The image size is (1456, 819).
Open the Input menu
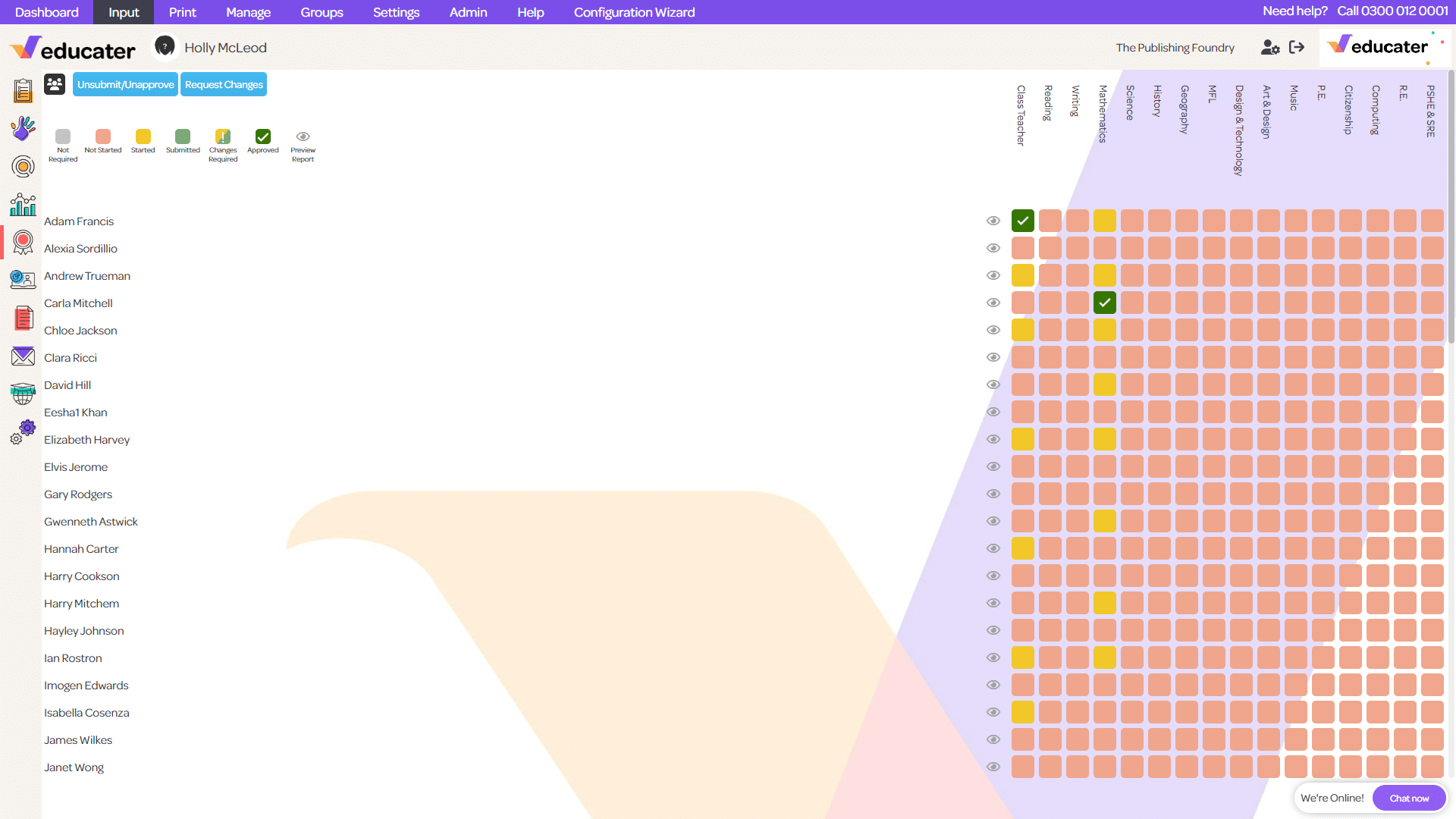click(x=124, y=12)
